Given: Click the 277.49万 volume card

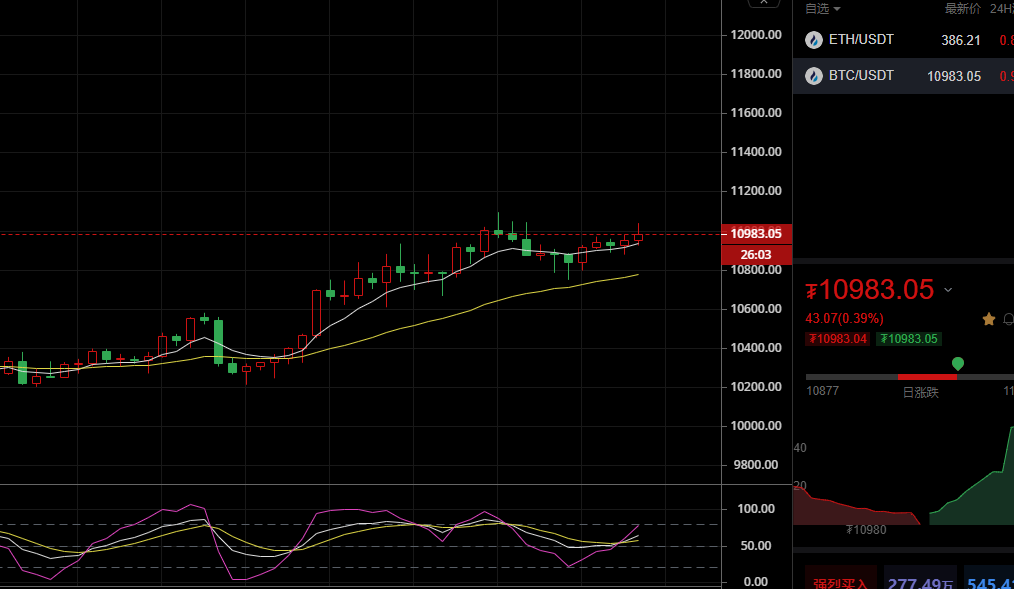Looking at the screenshot, I should tap(920, 582).
